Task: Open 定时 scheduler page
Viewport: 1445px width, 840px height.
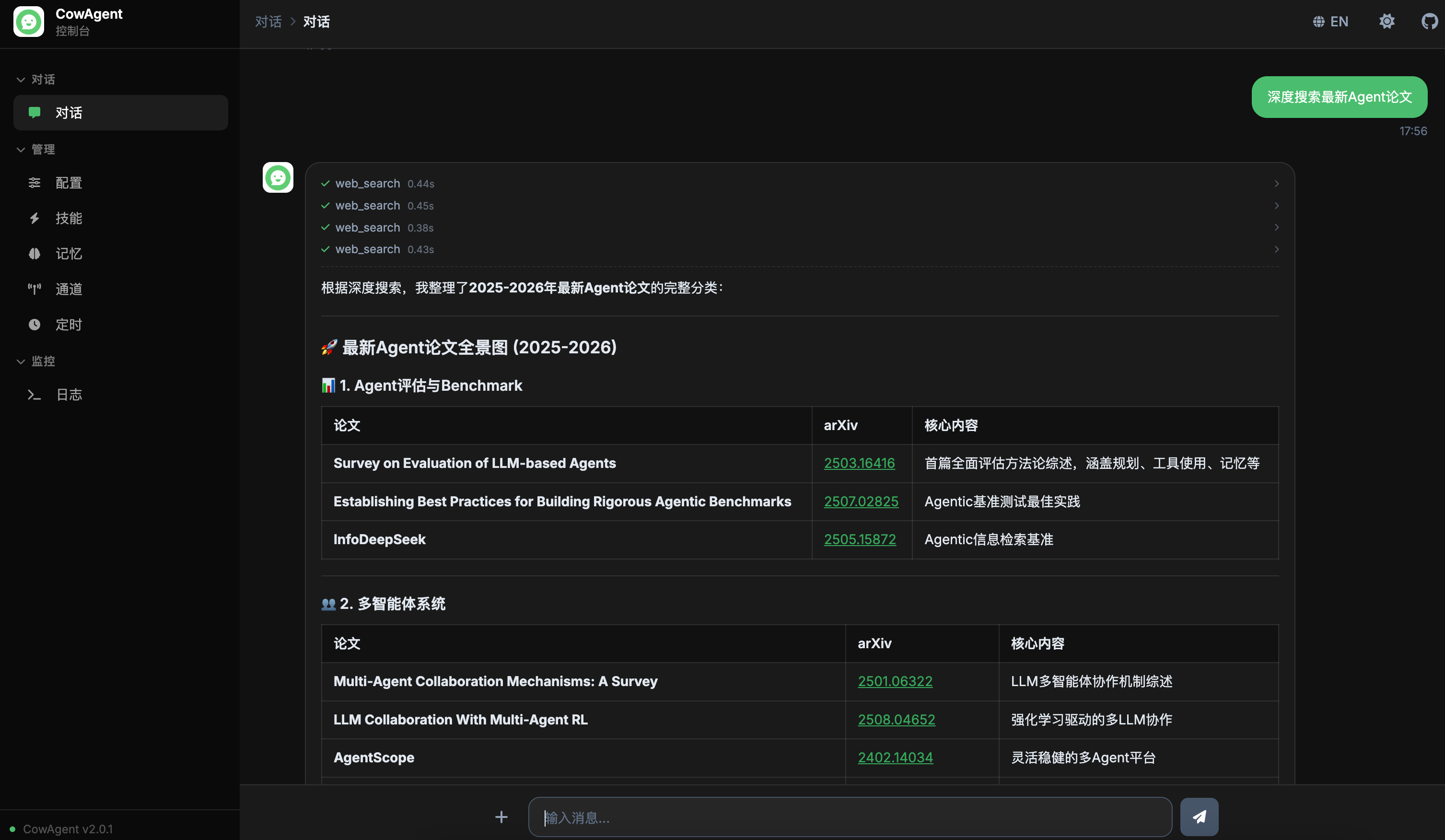Action: pyautogui.click(x=69, y=325)
